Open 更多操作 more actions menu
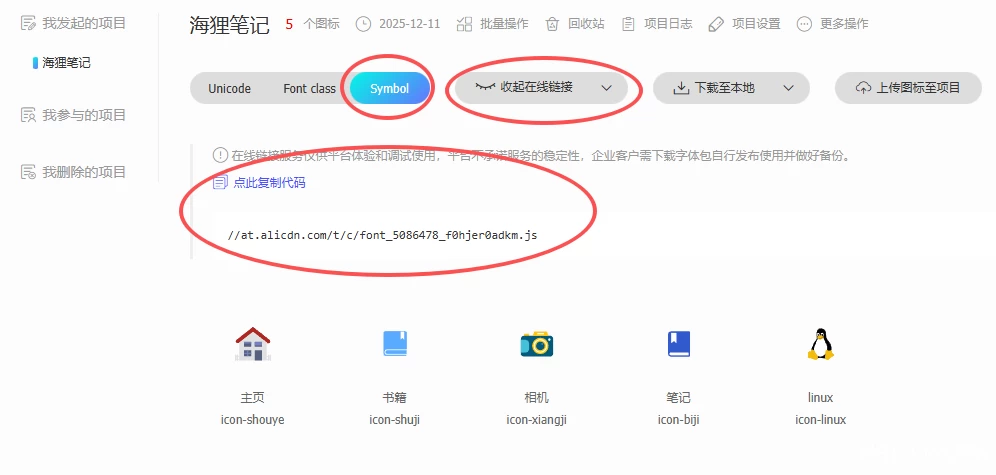The image size is (996, 475). pos(832,24)
